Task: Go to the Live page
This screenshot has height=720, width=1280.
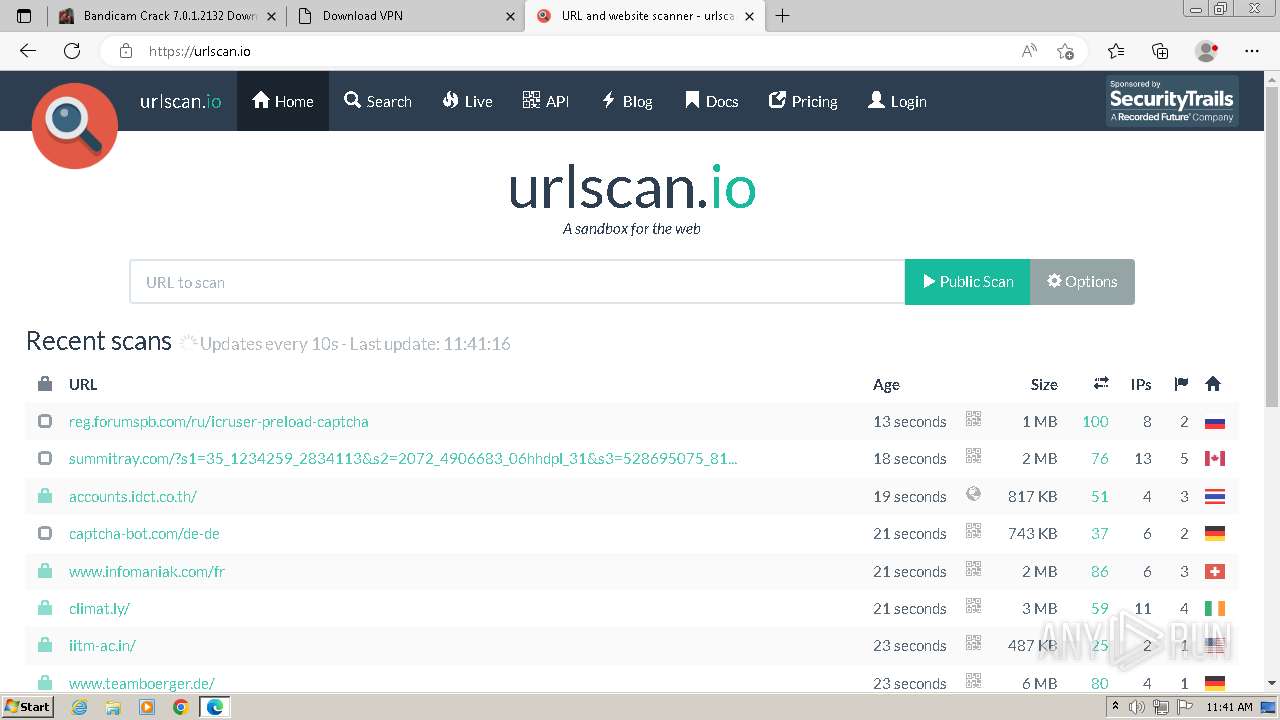Action: (467, 101)
